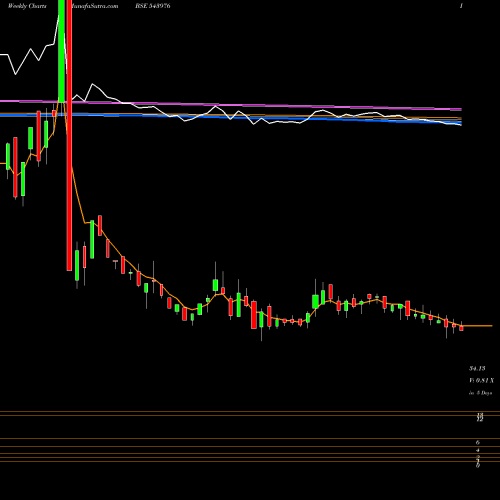This screenshot has height=500, width=500.
Task: Click the price value '34.15'
Action: (x=477, y=368)
